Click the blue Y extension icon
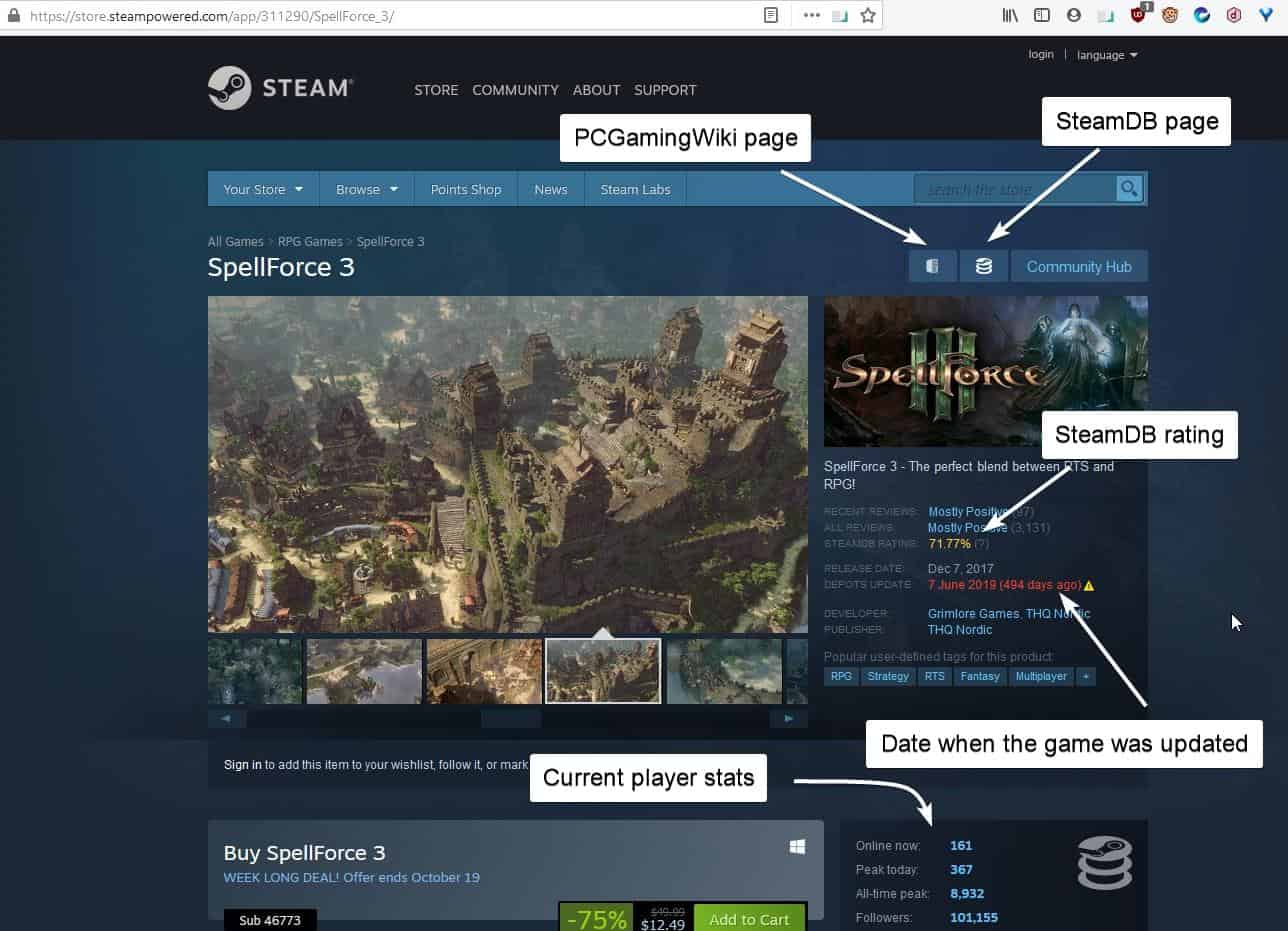Image resolution: width=1288 pixels, height=931 pixels. [1266, 15]
